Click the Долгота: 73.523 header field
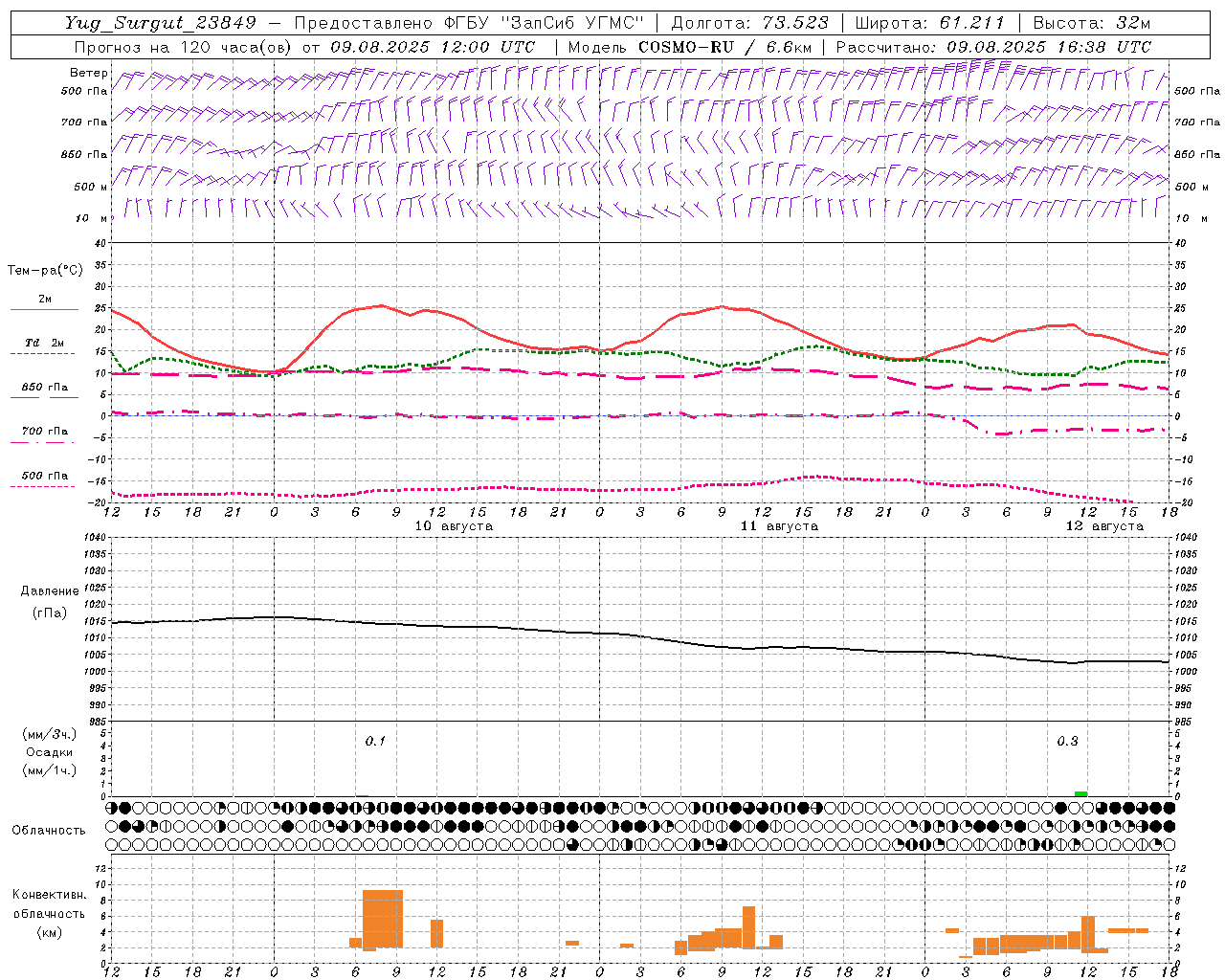This screenshot has height=980, width=1225. click(x=750, y=23)
